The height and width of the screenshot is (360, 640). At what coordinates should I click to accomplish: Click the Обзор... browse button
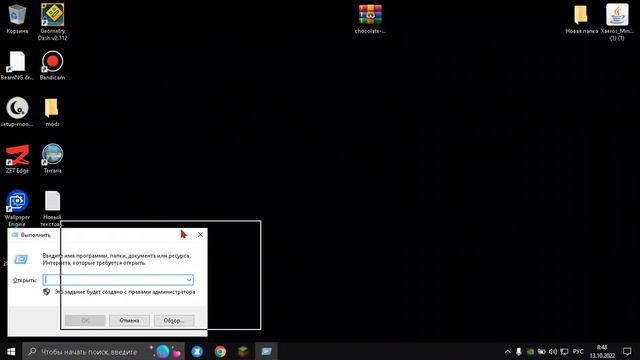[174, 320]
